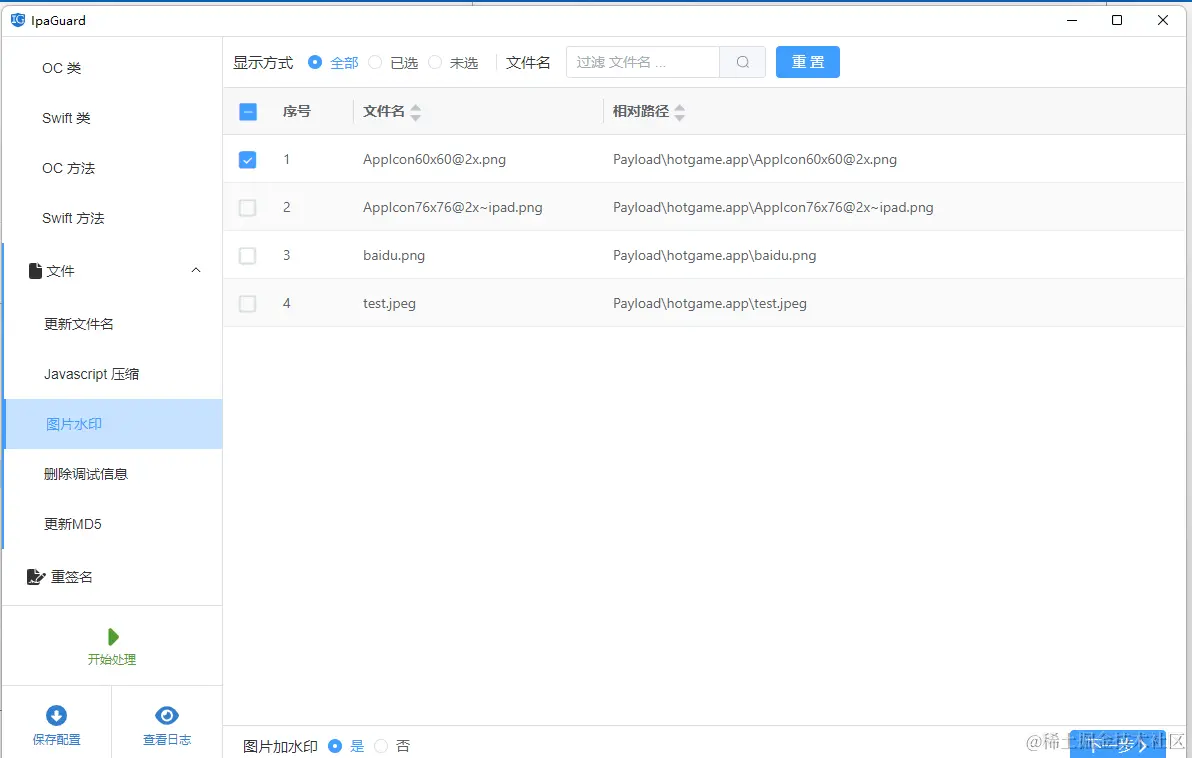
Task: Click the IpaGuard app logo icon
Action: coord(17,20)
